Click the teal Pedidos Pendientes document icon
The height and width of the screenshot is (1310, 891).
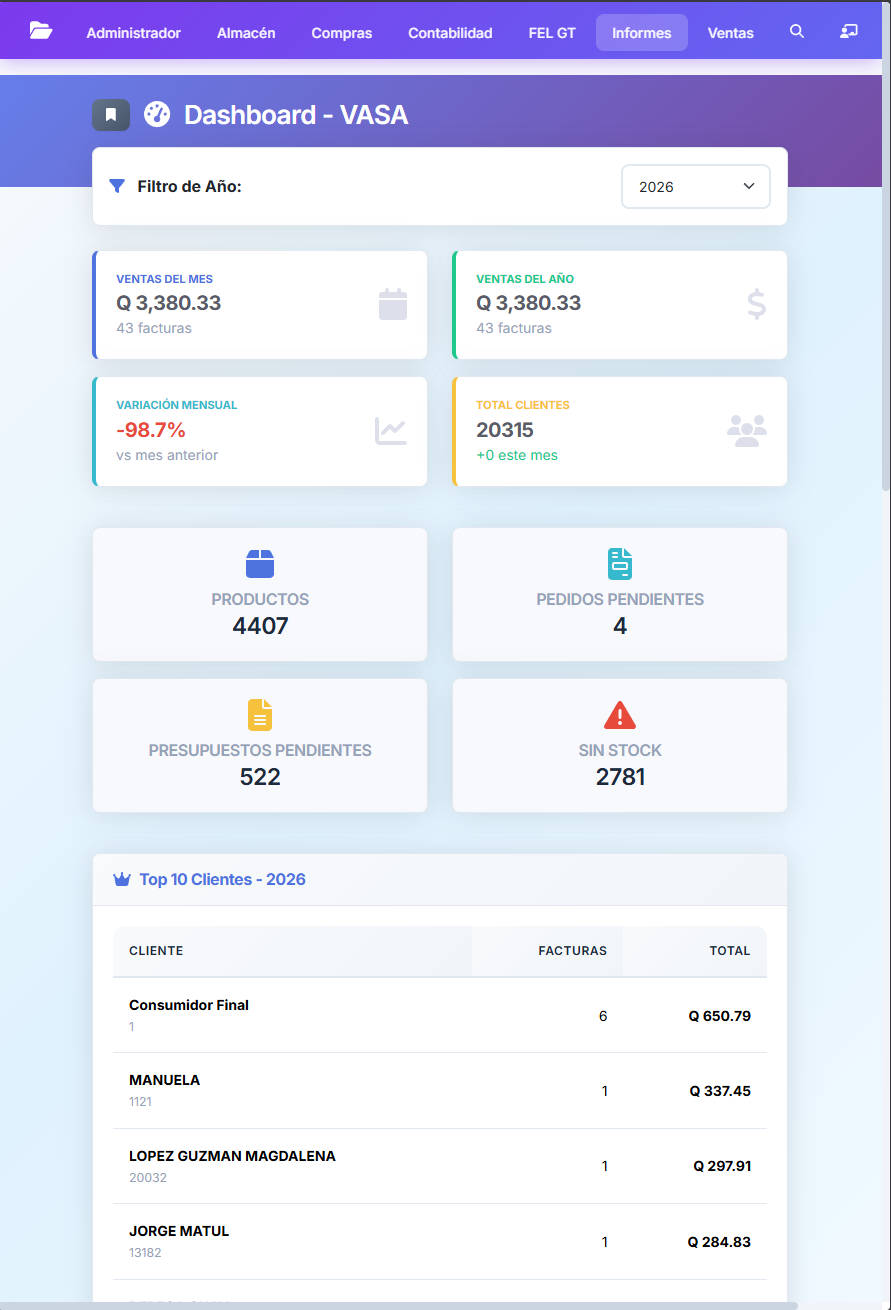[620, 564]
